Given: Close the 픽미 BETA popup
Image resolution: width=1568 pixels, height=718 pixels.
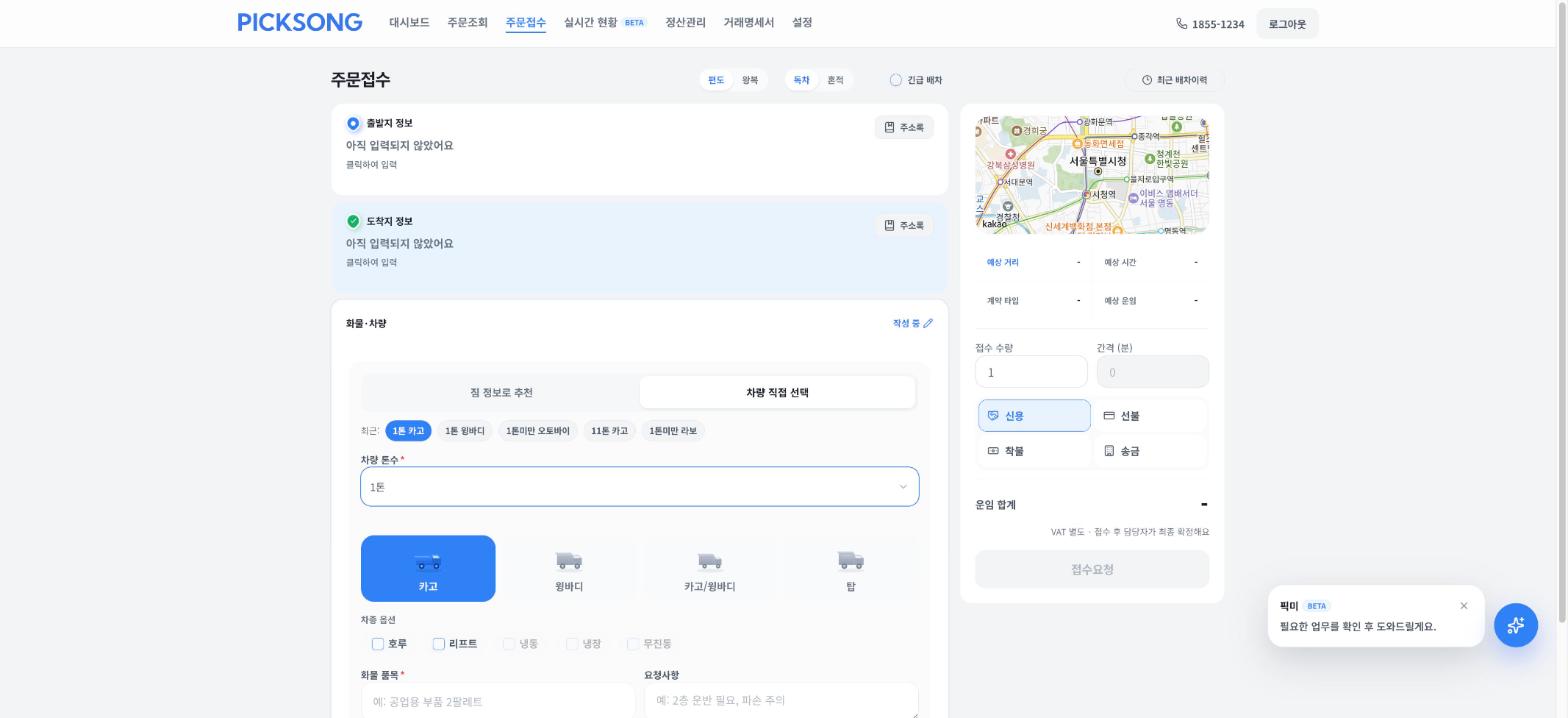Looking at the screenshot, I should [1464, 606].
